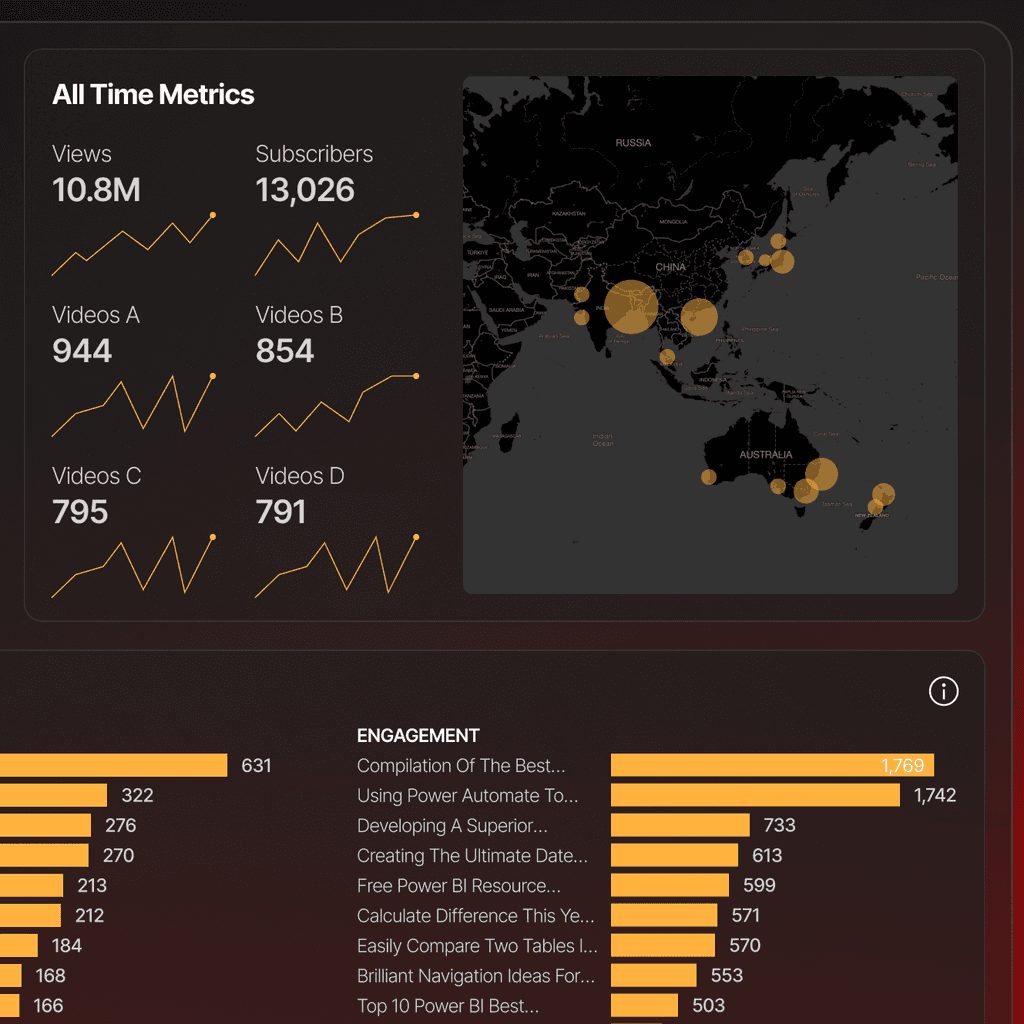
Task: Click the ENGAGEMENT column header
Action: pos(418,735)
